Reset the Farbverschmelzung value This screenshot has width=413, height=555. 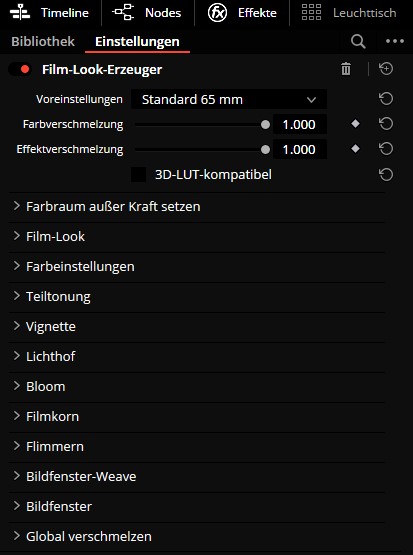click(386, 124)
